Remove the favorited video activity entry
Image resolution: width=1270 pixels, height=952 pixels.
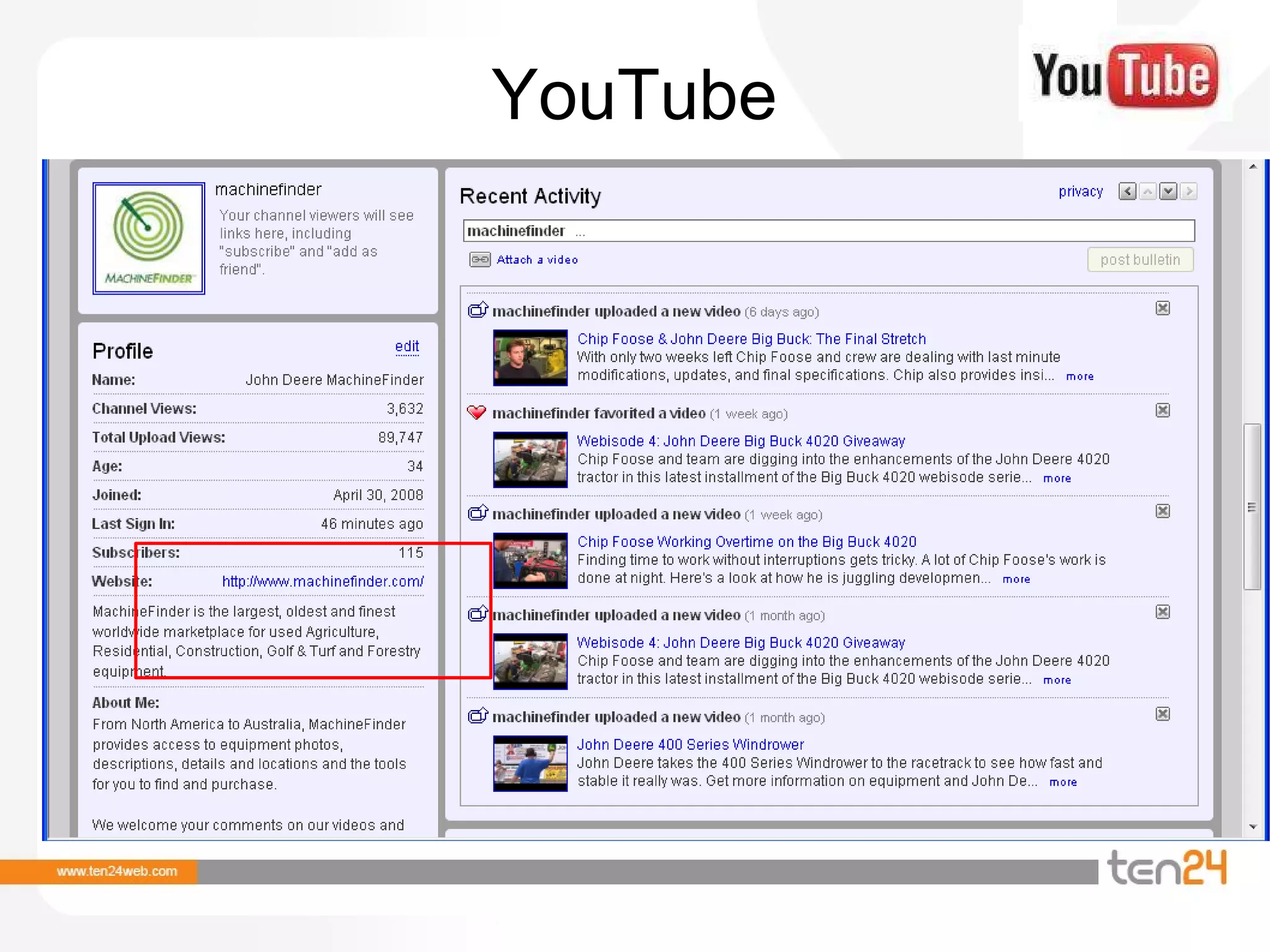1163,410
